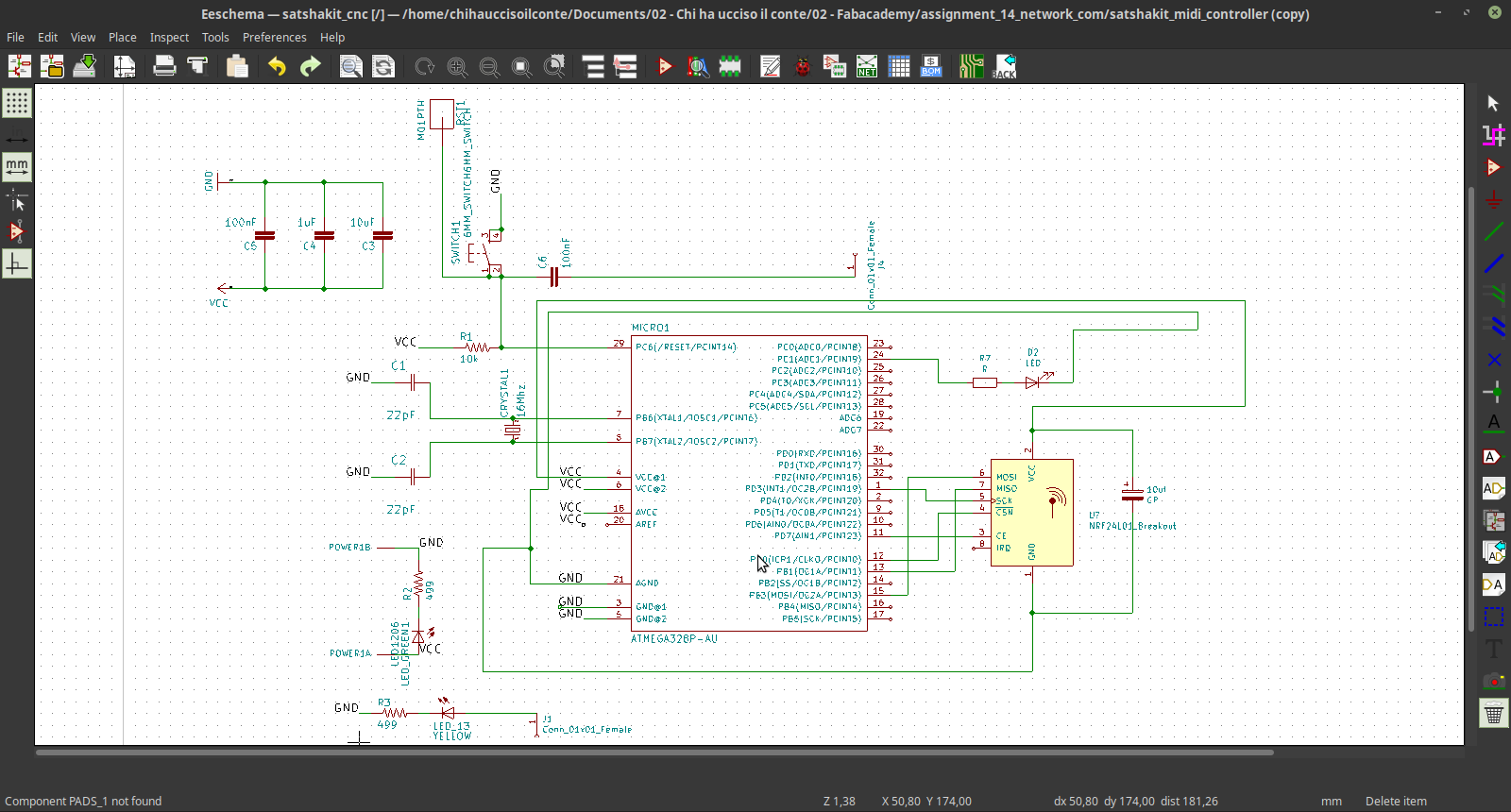Open Pcbnew board editor icon
This screenshot has width=1511, height=812.
972,66
